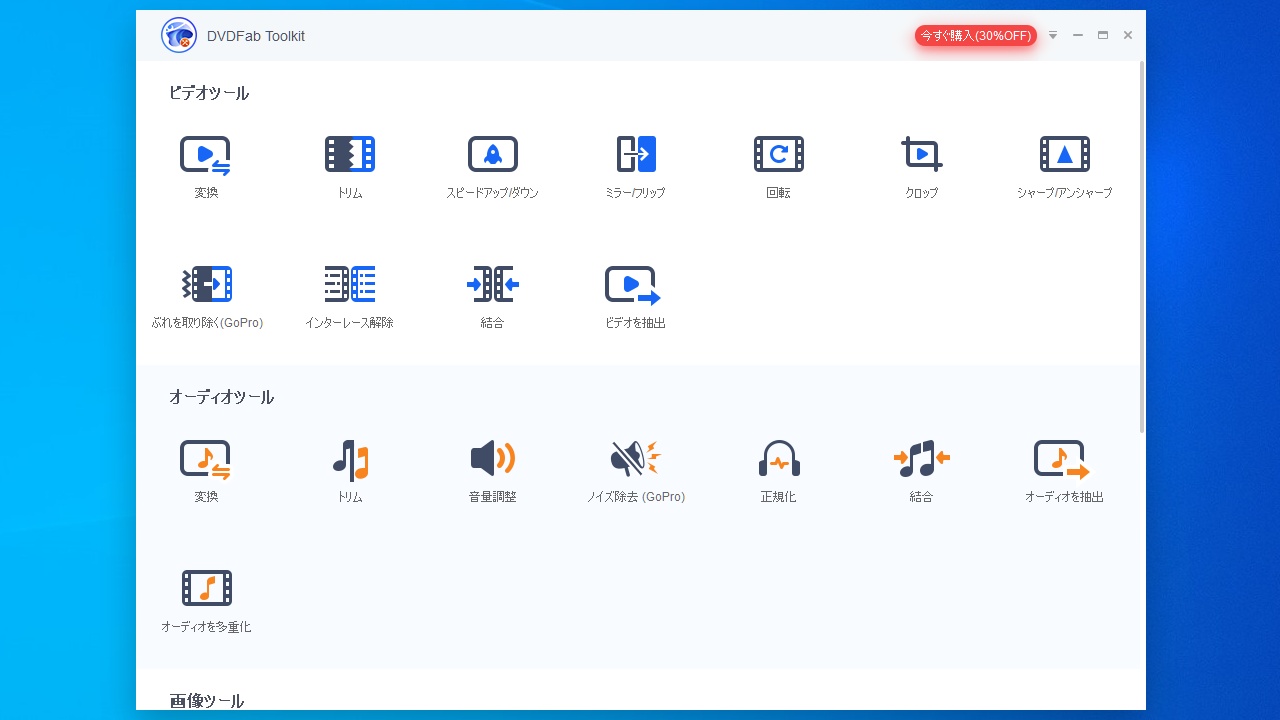Minimize the DVDFab Toolkit window
The height and width of the screenshot is (720, 1280).
[1078, 35]
